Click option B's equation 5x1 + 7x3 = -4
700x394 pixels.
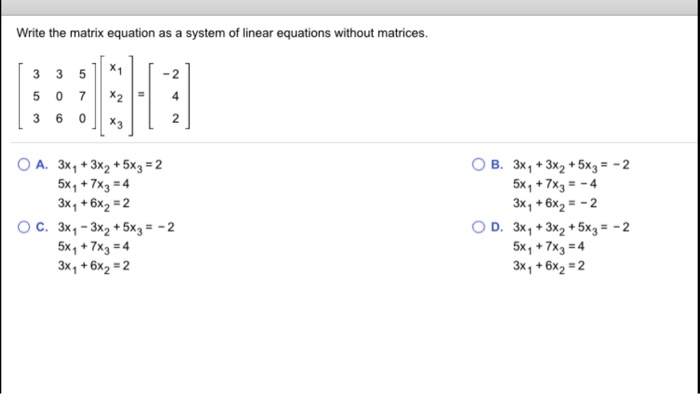[554, 185]
